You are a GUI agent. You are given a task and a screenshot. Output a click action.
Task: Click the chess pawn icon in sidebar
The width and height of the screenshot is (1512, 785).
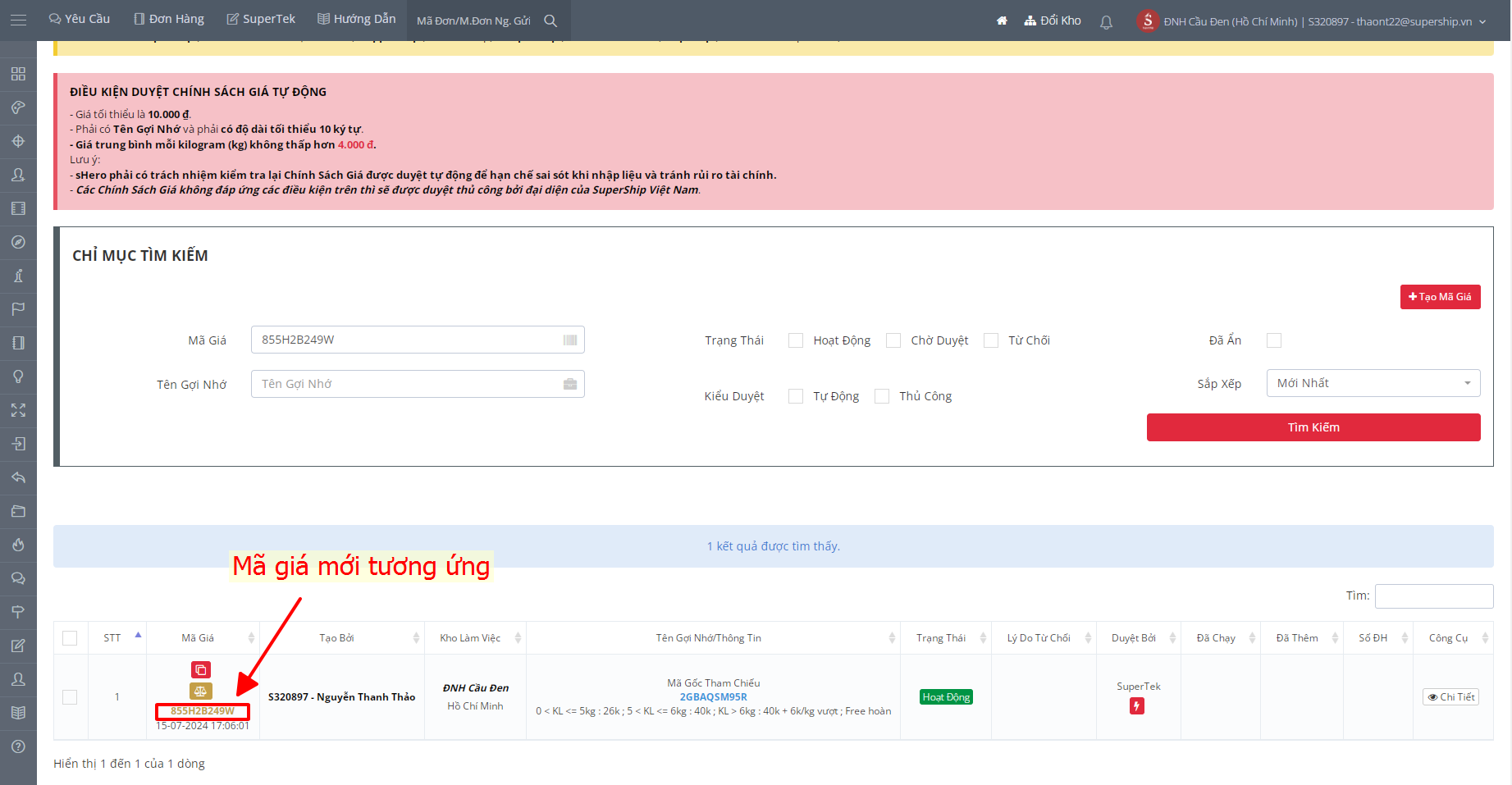(18, 276)
